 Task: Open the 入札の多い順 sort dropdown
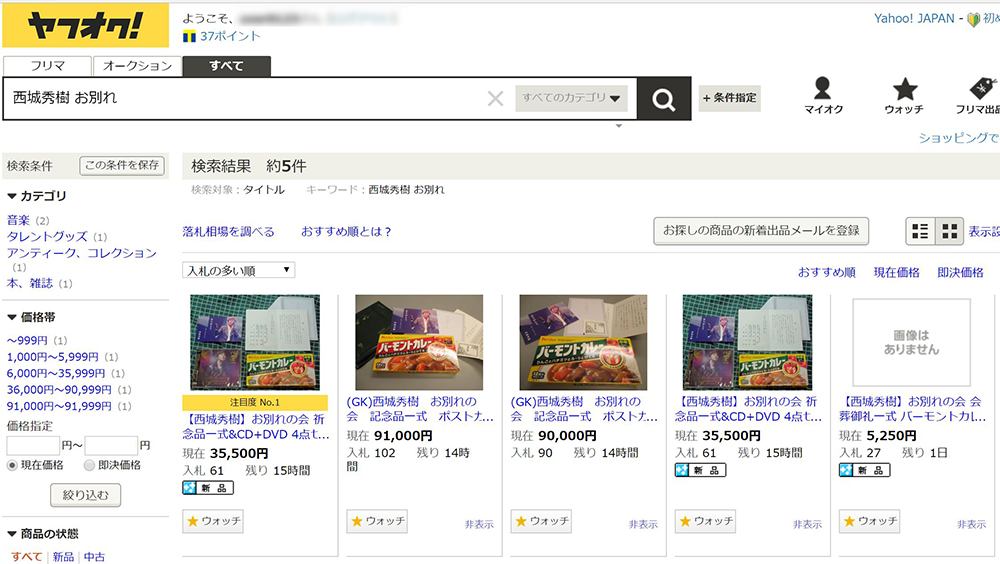tap(239, 270)
